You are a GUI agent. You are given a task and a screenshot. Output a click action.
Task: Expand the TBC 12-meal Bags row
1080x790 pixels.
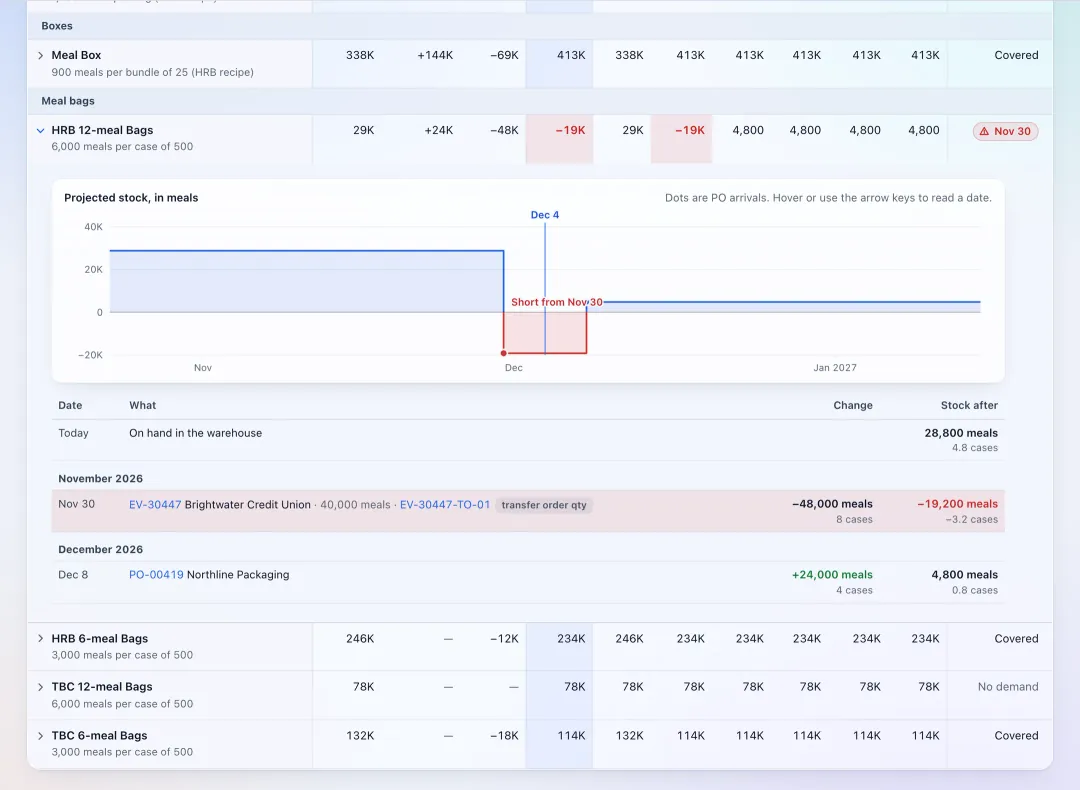(41, 687)
